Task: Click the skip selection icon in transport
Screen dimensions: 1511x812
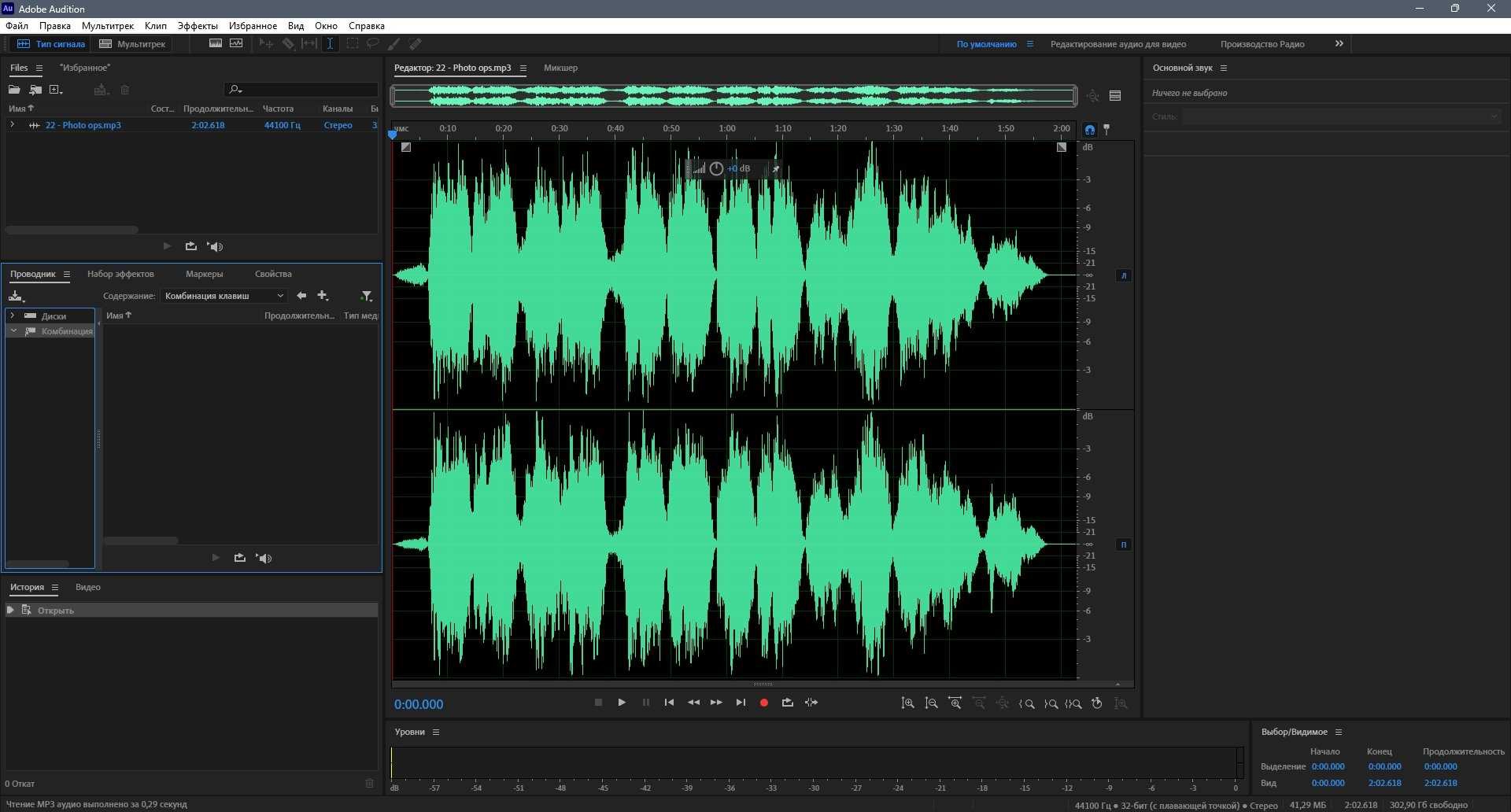Action: (x=811, y=703)
